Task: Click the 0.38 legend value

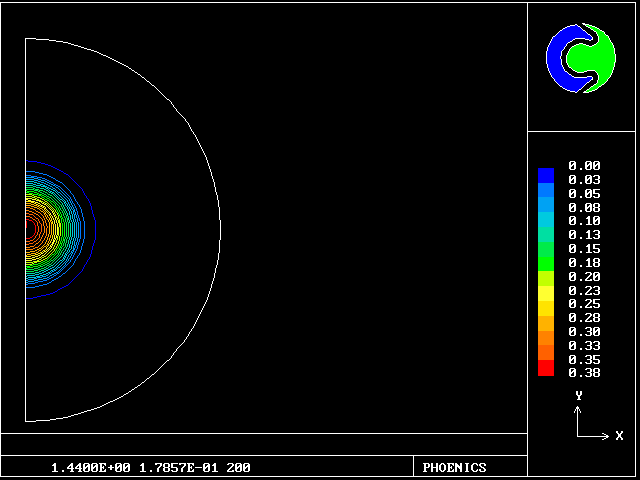Action: (584, 373)
